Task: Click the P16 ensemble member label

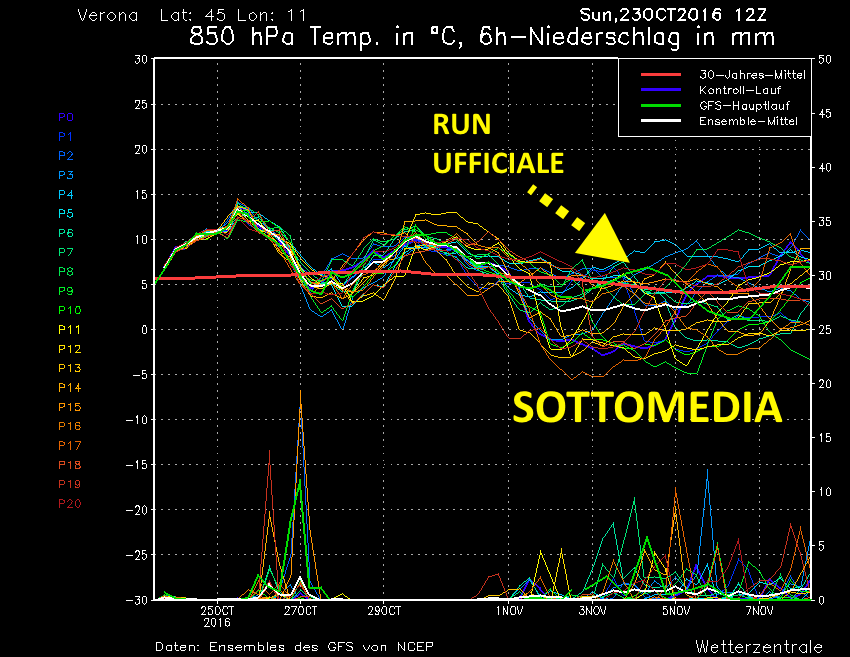Action: click(69, 426)
